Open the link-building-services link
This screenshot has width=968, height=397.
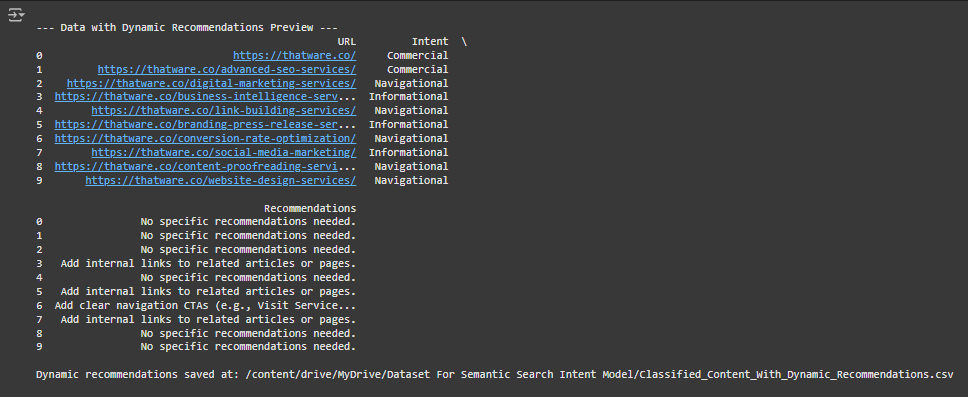223,111
